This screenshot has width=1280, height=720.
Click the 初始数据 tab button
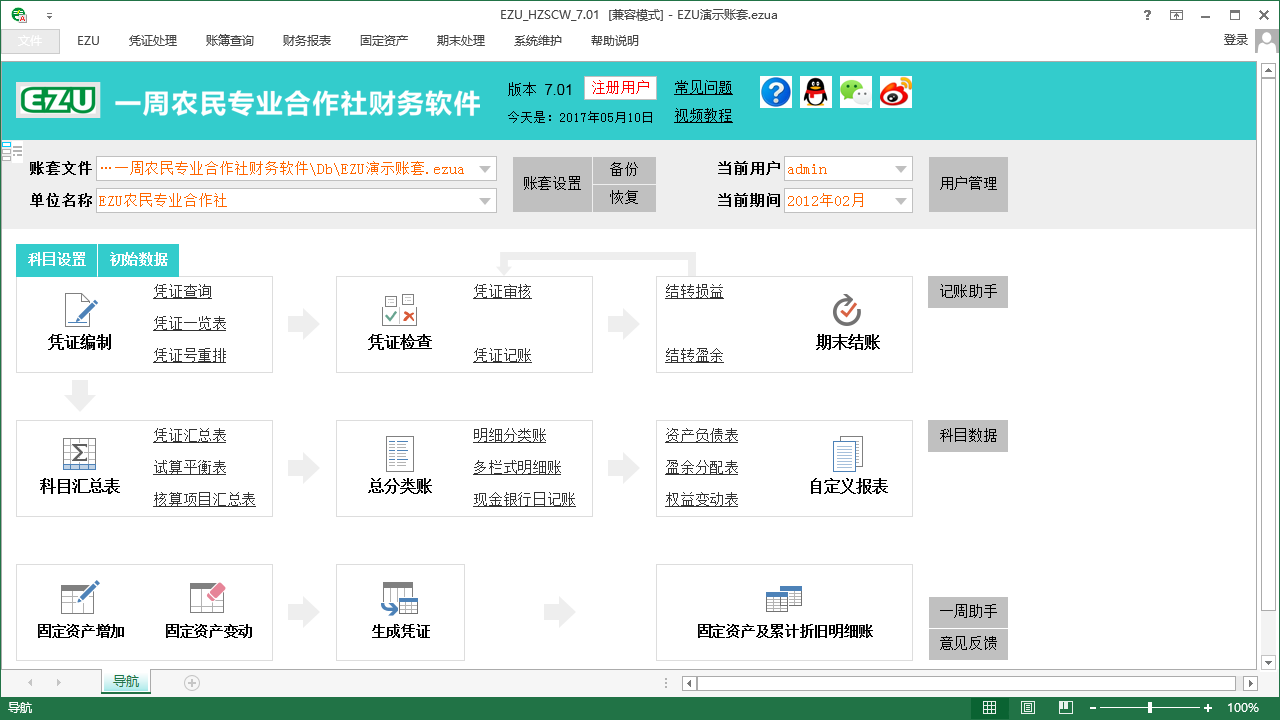pyautogui.click(x=138, y=260)
